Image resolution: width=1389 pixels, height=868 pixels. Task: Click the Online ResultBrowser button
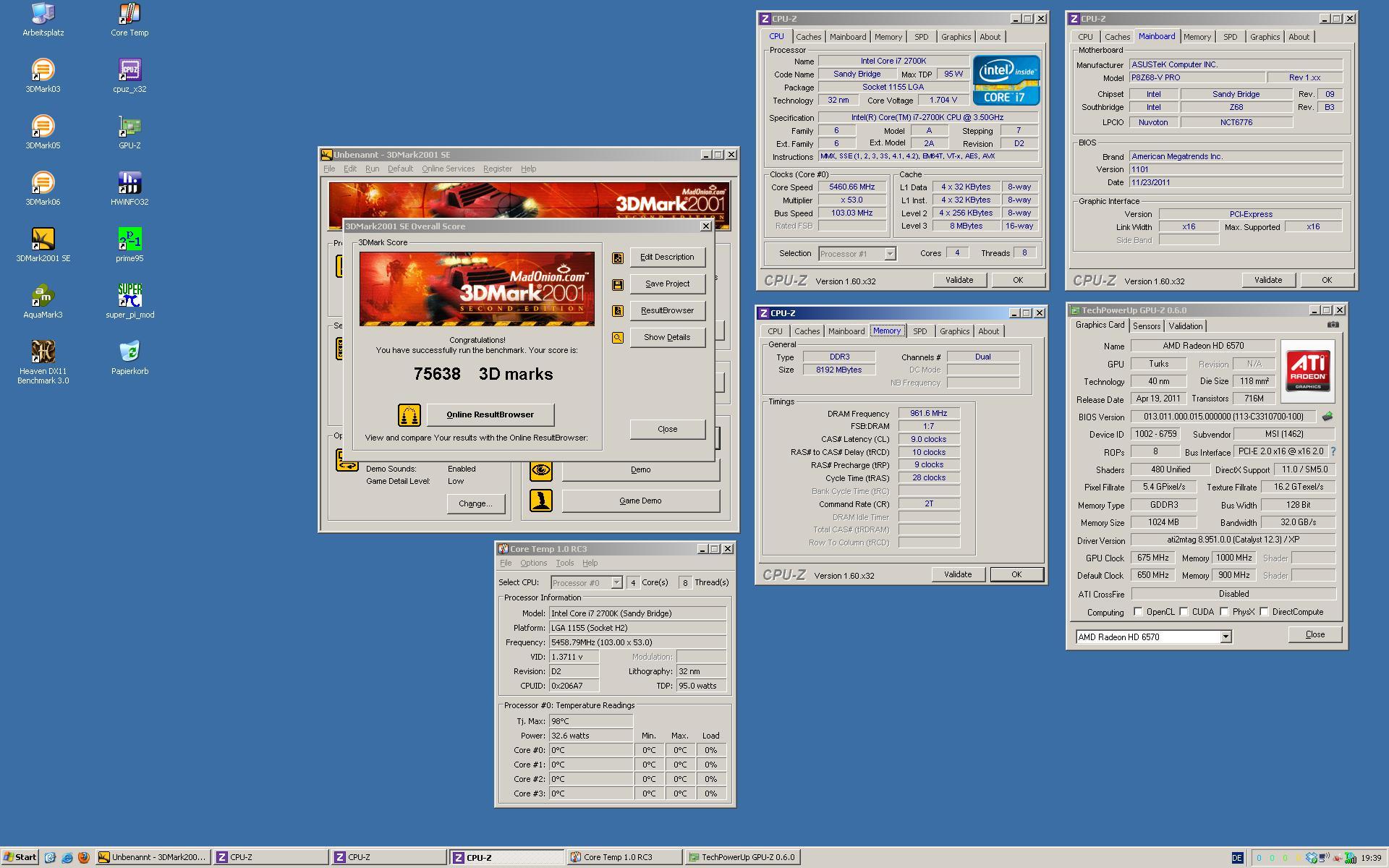coord(490,415)
